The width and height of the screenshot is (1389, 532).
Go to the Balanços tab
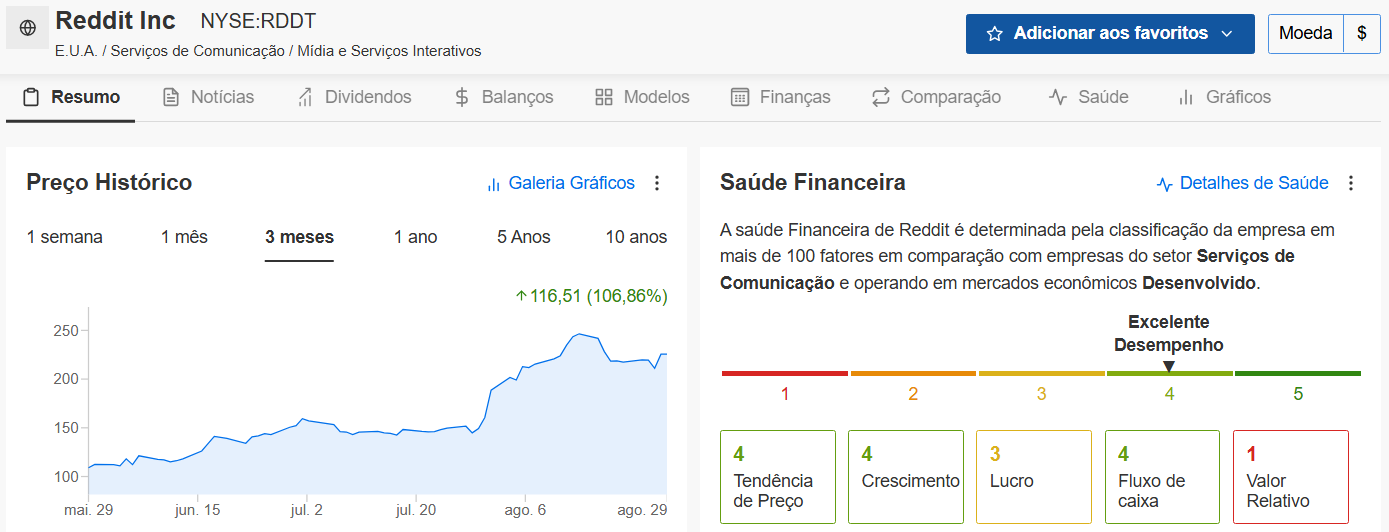[503, 97]
